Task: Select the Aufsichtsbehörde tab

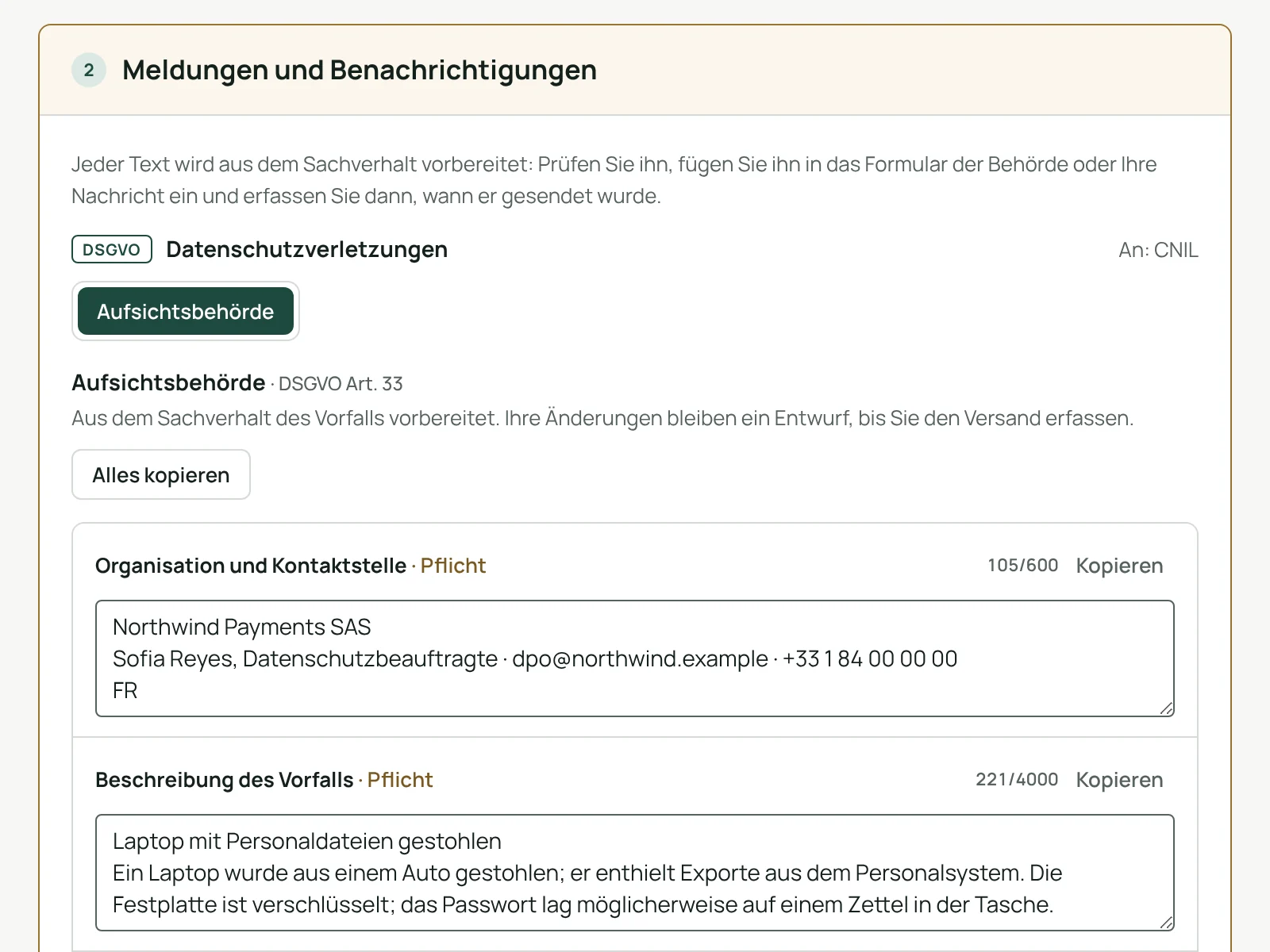Action: click(x=186, y=311)
